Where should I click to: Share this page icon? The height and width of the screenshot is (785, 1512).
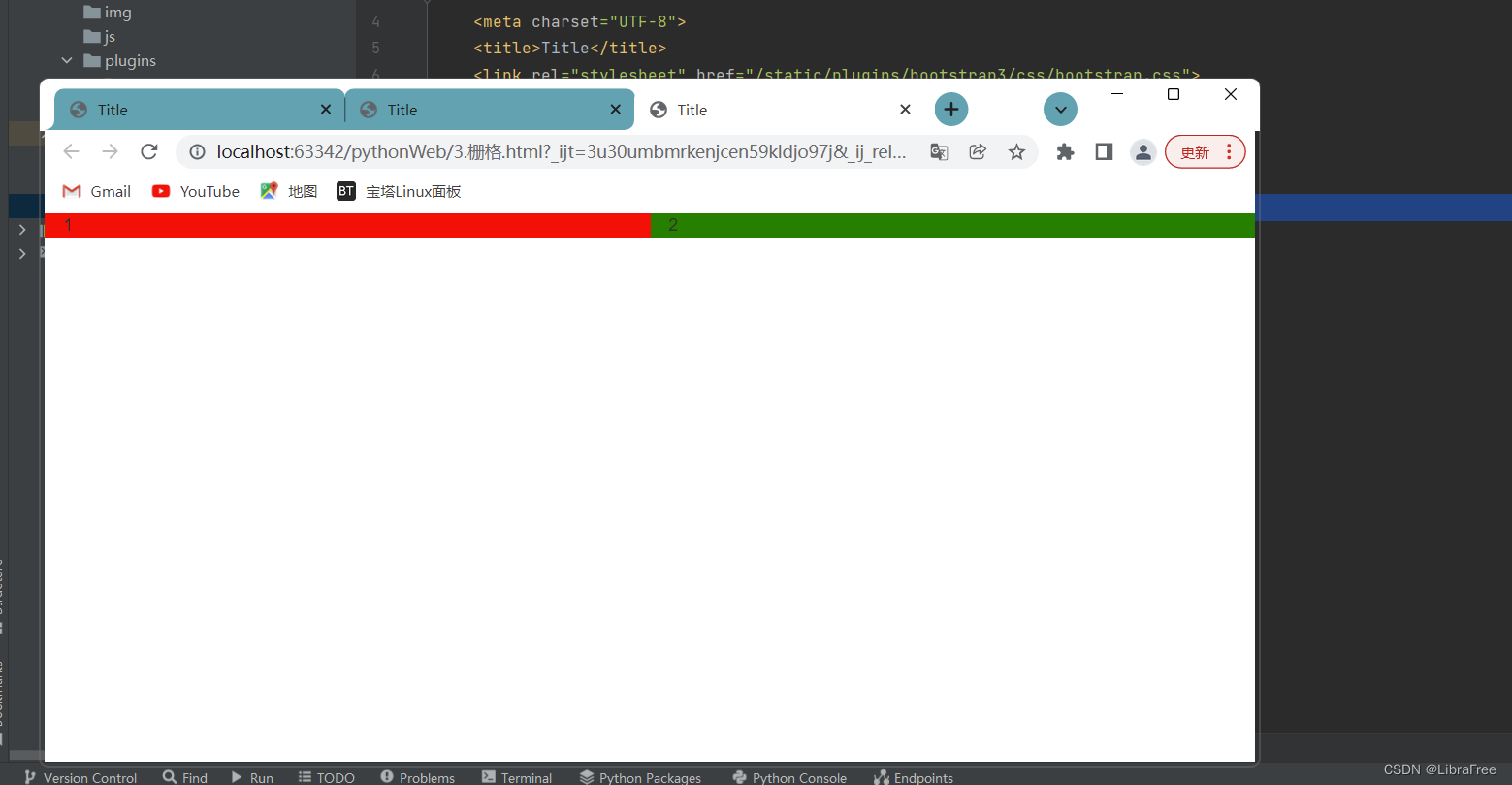coord(978,151)
